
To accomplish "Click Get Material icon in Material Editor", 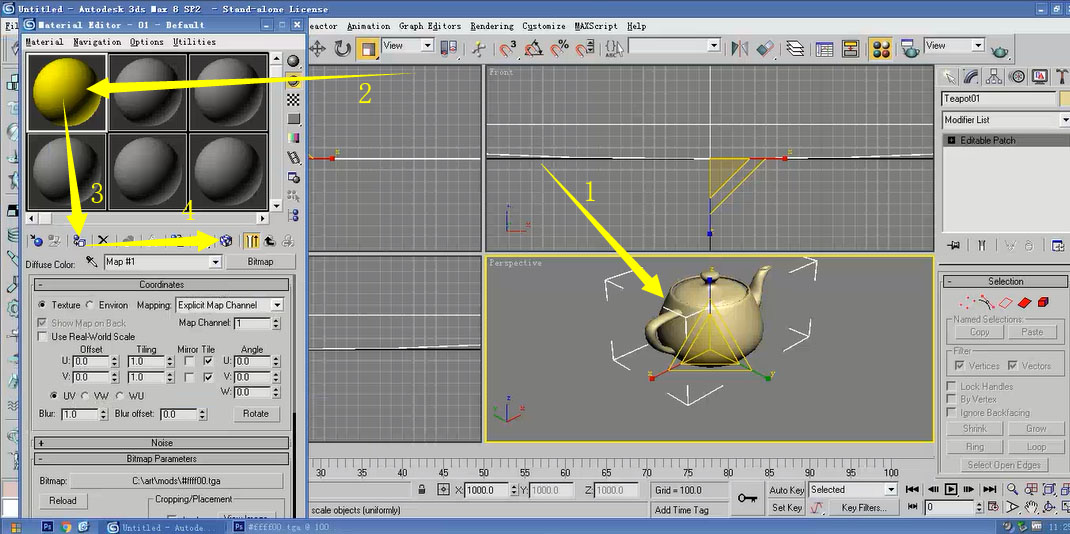I will pos(38,240).
